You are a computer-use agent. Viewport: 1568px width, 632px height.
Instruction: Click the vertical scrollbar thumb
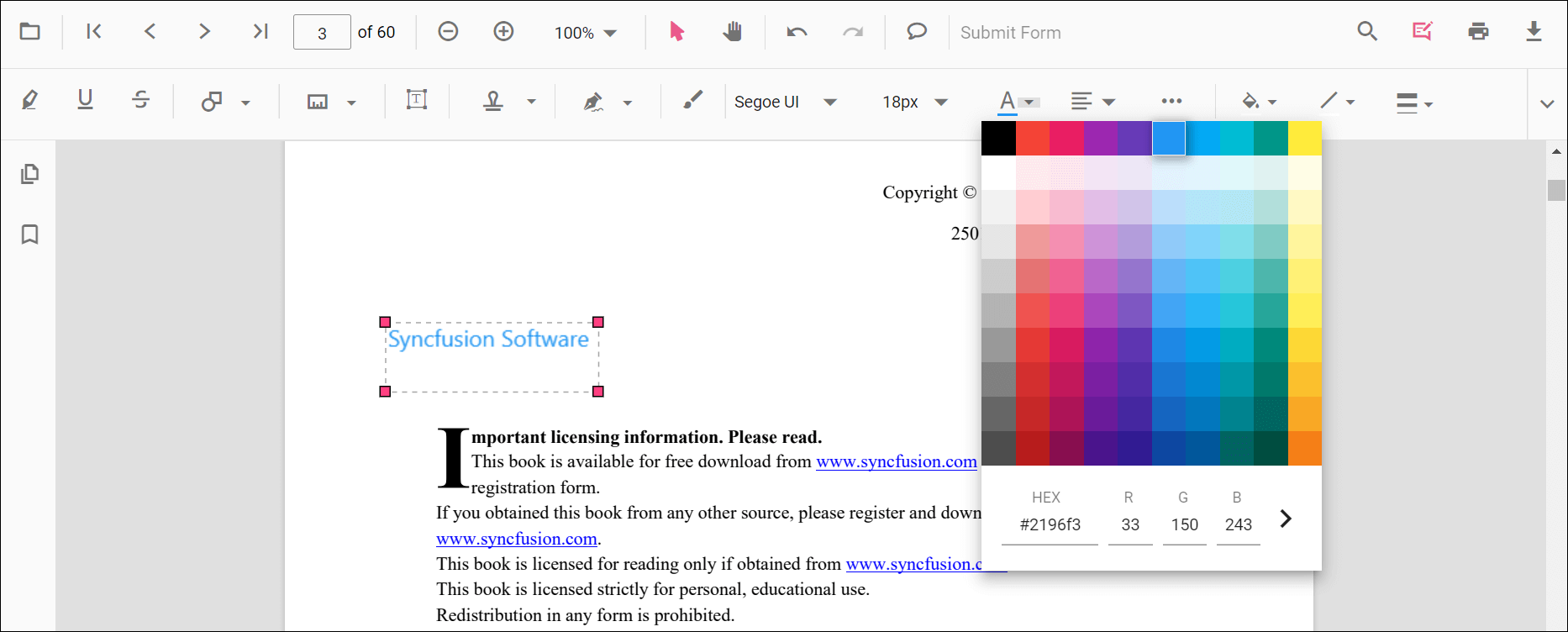click(x=1556, y=191)
